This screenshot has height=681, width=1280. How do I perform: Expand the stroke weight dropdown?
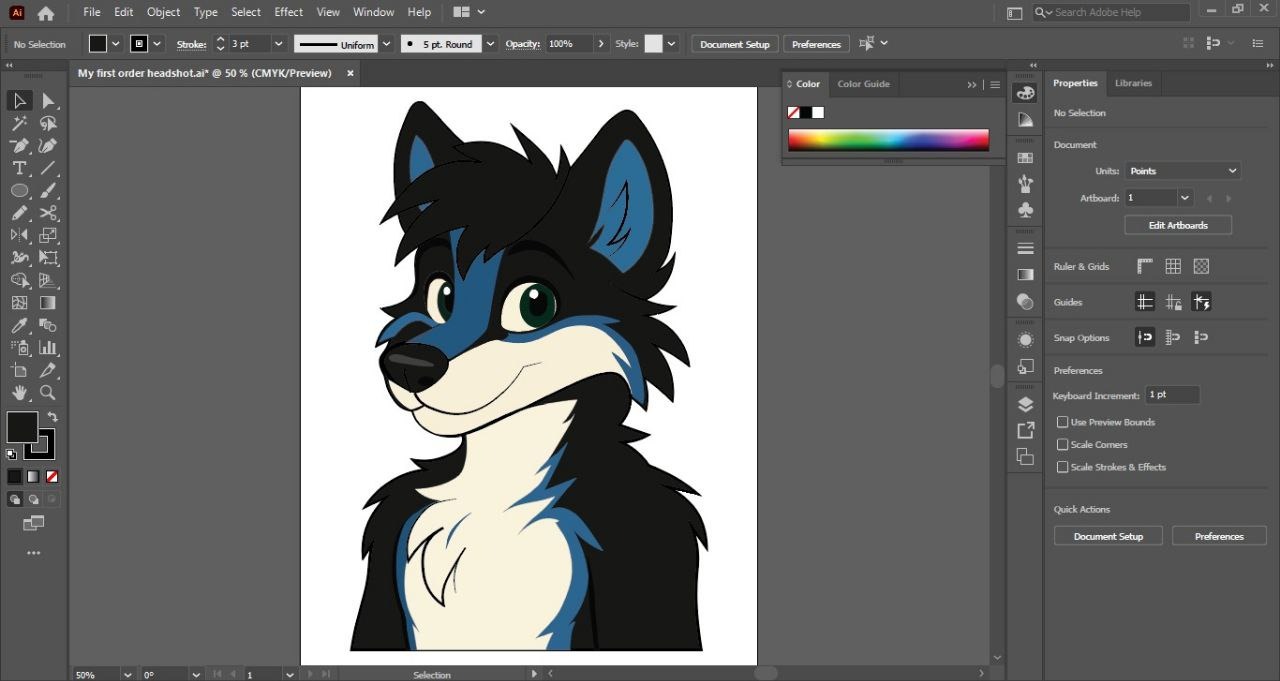coord(278,44)
